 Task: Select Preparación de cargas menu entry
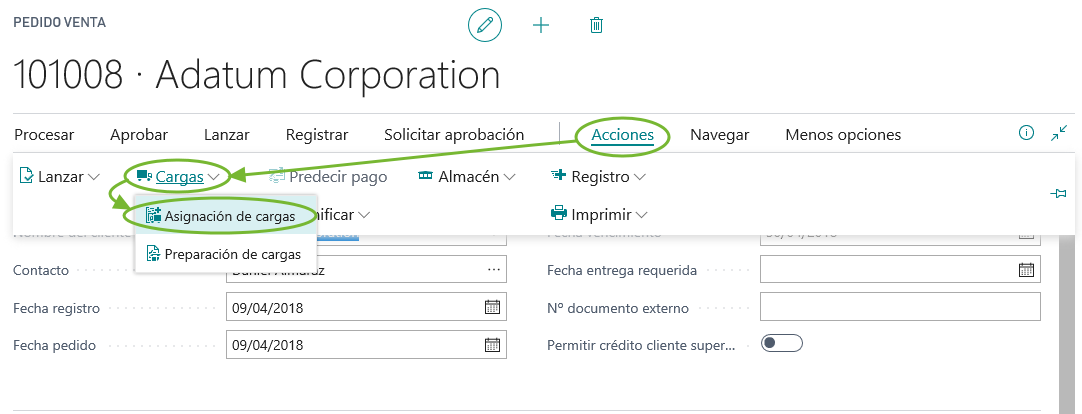click(x=226, y=254)
